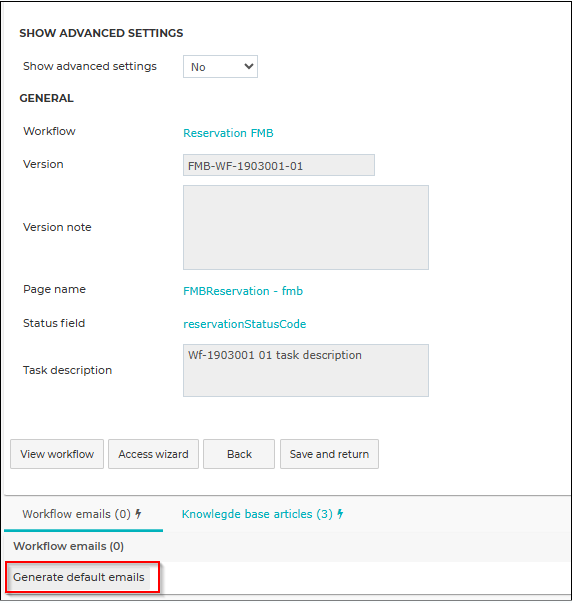Click Save and return
This screenshot has width=572, height=603.
(x=329, y=454)
